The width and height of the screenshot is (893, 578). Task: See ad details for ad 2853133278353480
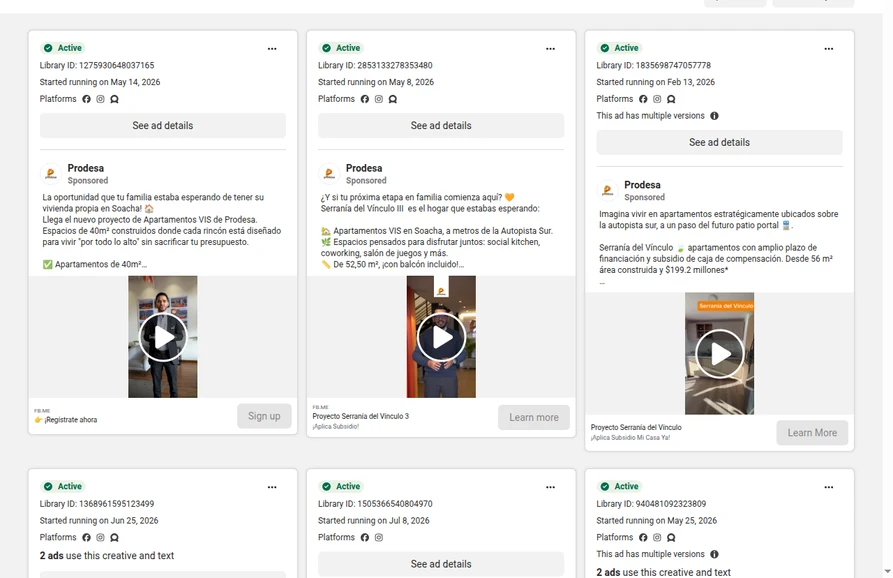[441, 126]
